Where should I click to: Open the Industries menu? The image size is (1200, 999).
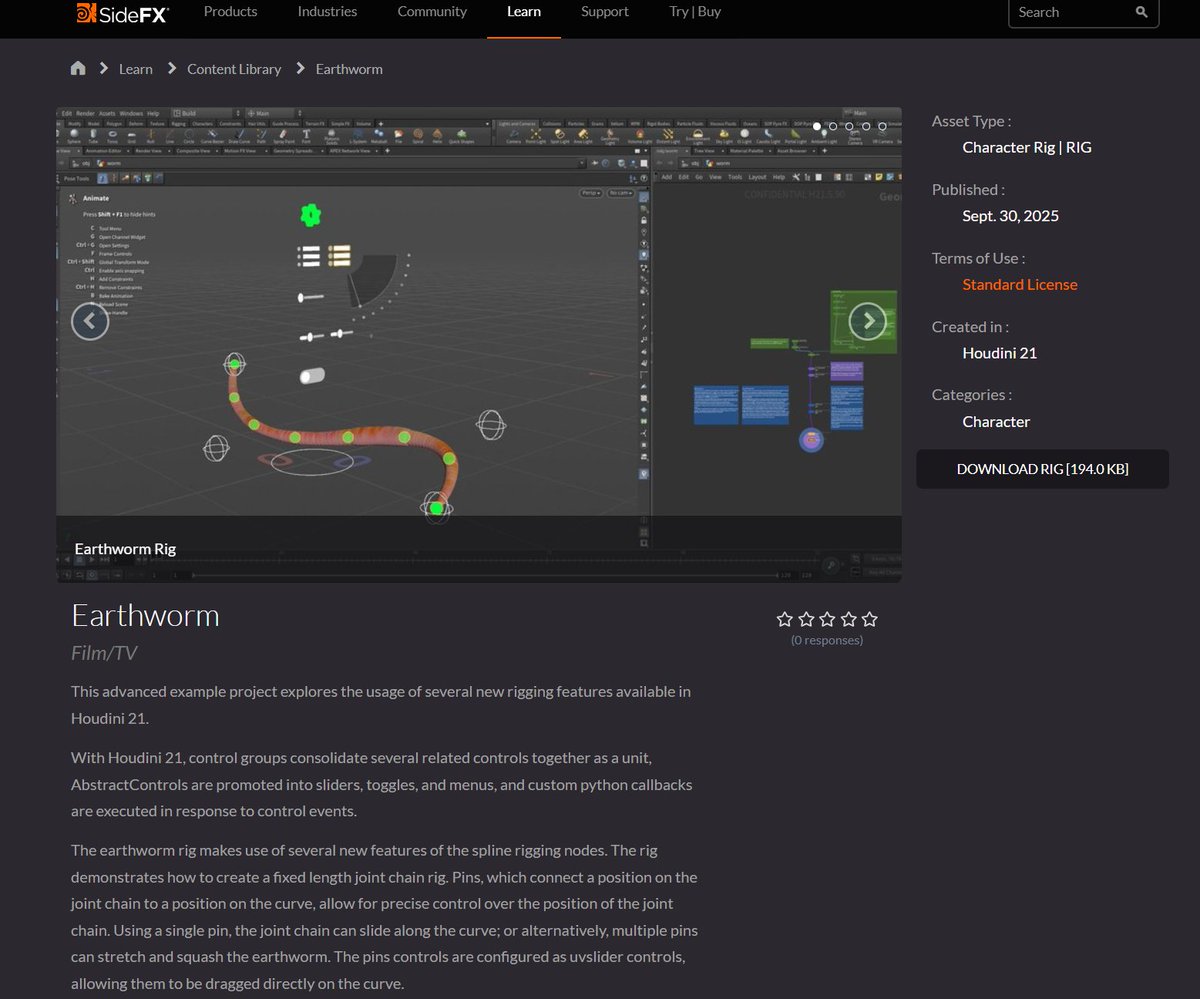click(327, 12)
